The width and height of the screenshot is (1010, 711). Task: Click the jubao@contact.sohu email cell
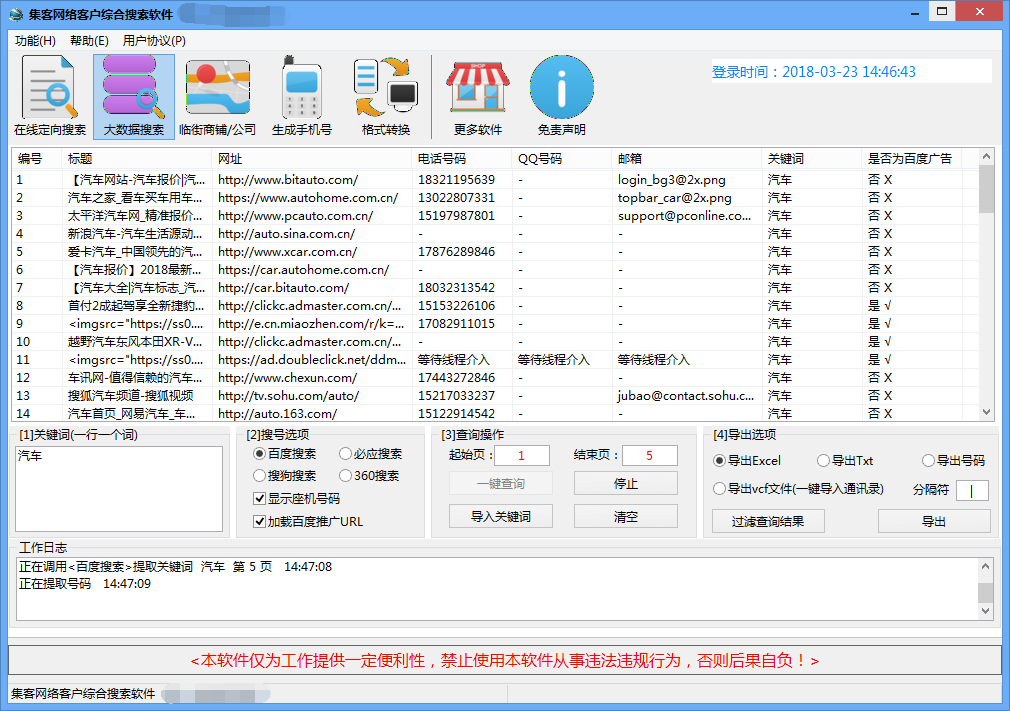[x=686, y=396]
